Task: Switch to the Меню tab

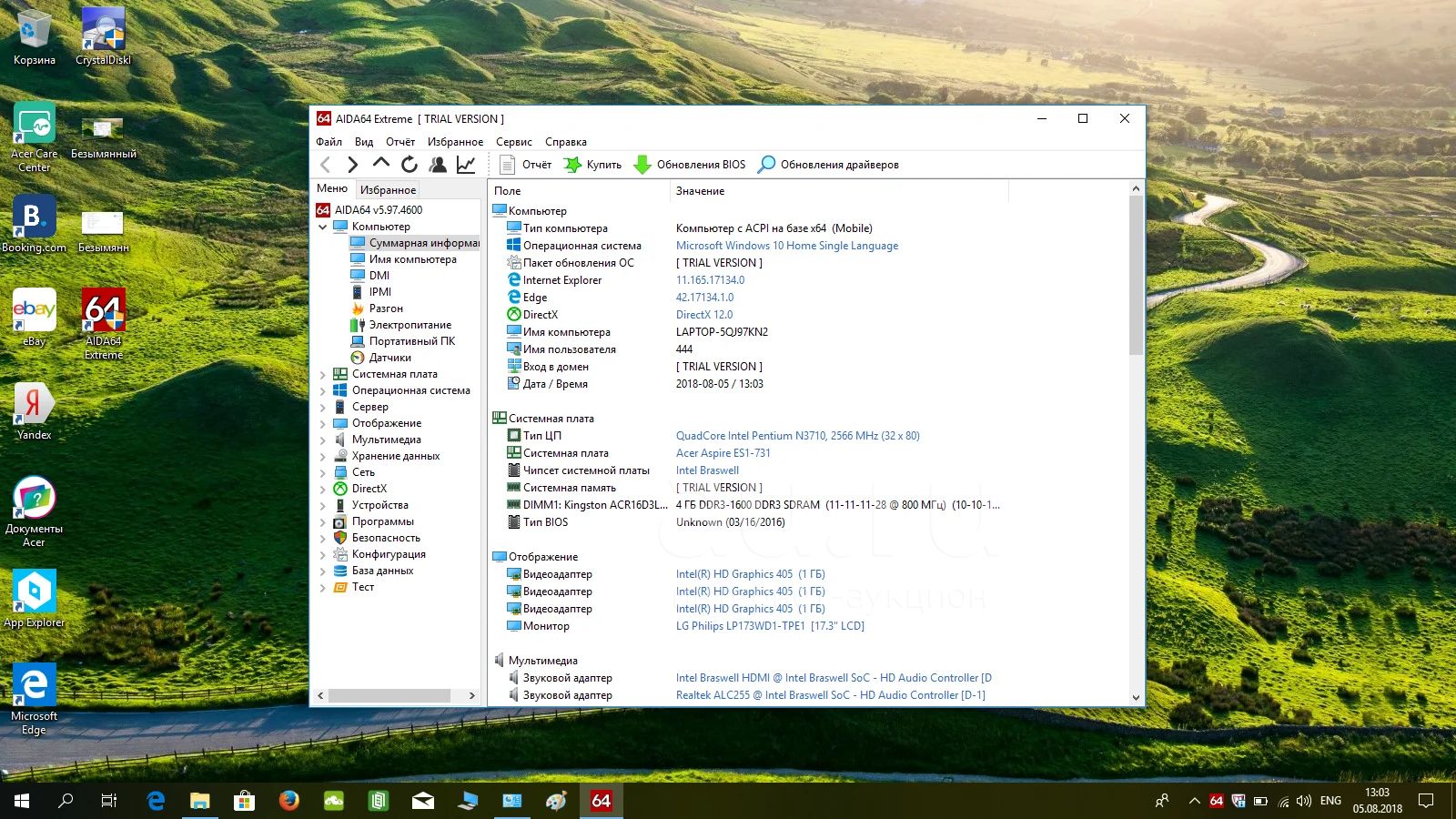Action: tap(332, 188)
